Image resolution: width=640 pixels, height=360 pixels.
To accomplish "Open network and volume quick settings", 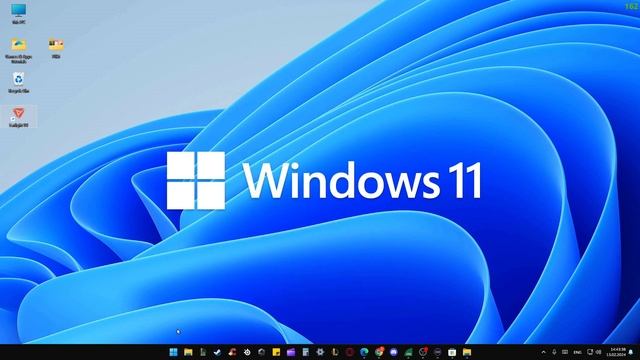I will point(594,352).
